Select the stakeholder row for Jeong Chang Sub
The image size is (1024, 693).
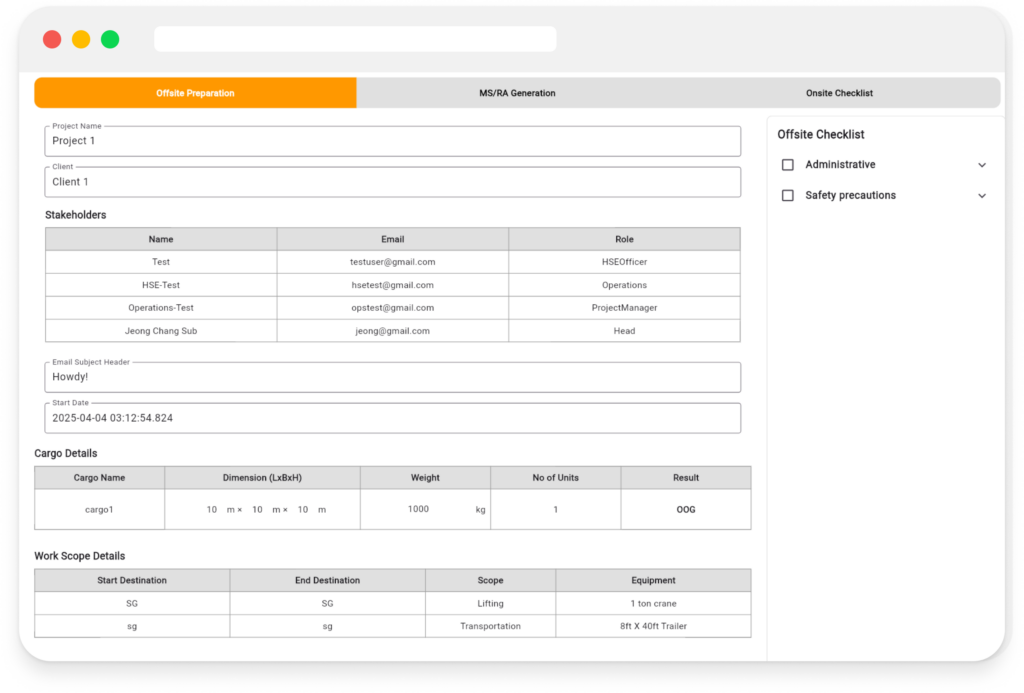(x=161, y=331)
